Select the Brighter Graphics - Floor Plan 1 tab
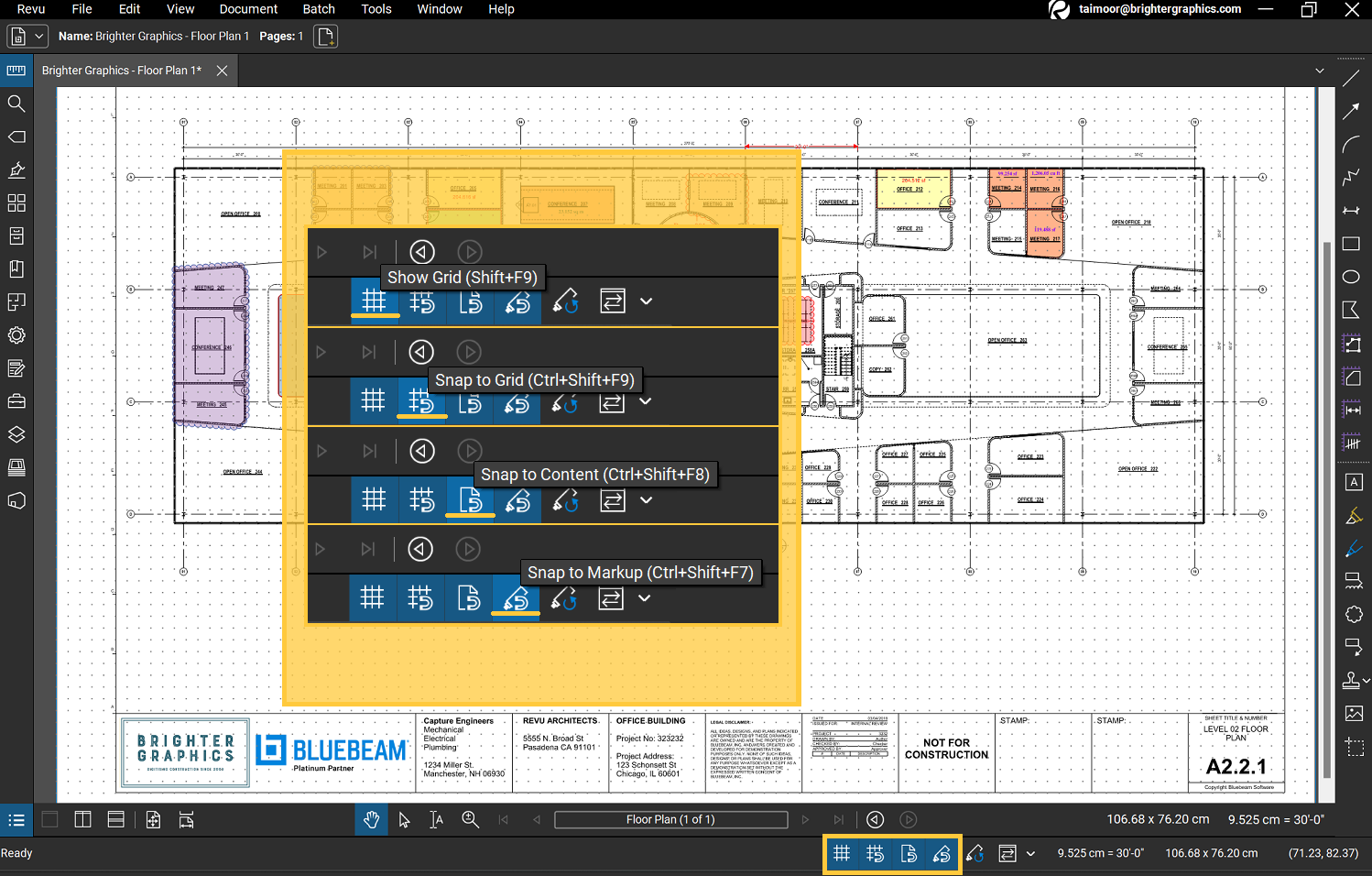Screen dimensions: 1372x876 click(x=124, y=70)
